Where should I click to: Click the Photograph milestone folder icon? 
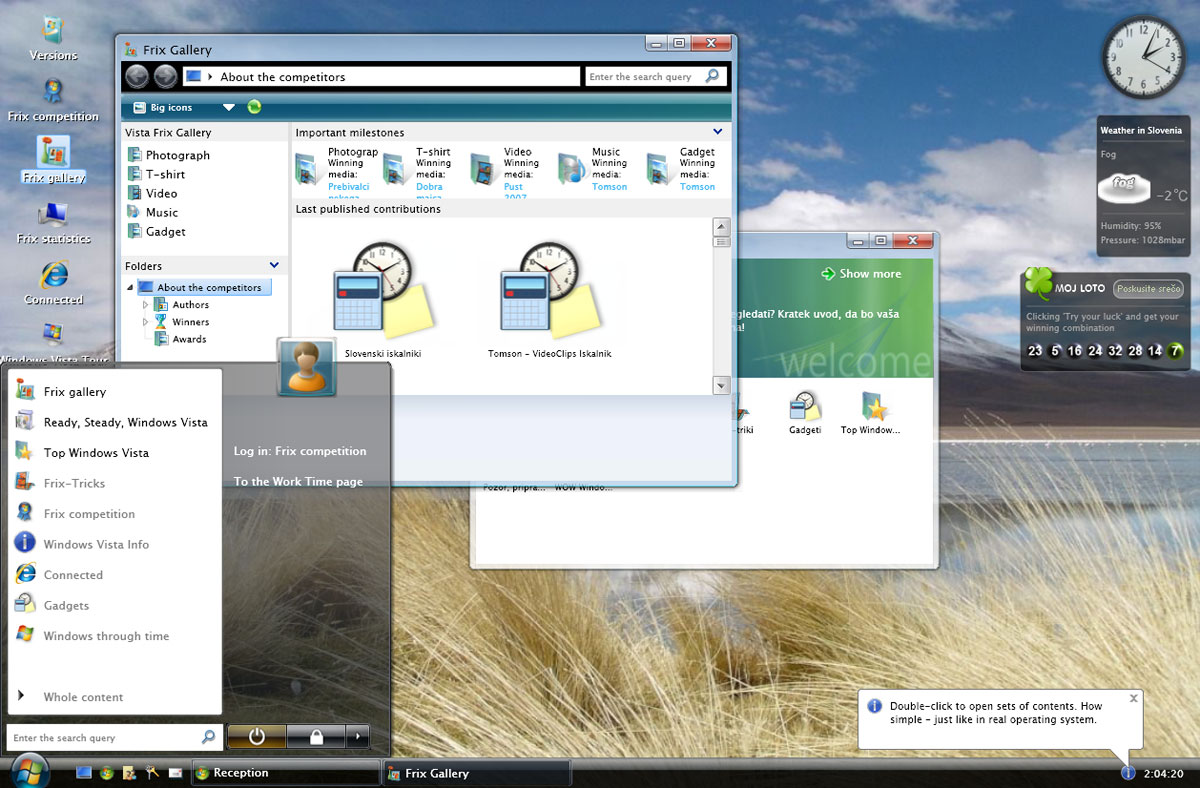[309, 169]
